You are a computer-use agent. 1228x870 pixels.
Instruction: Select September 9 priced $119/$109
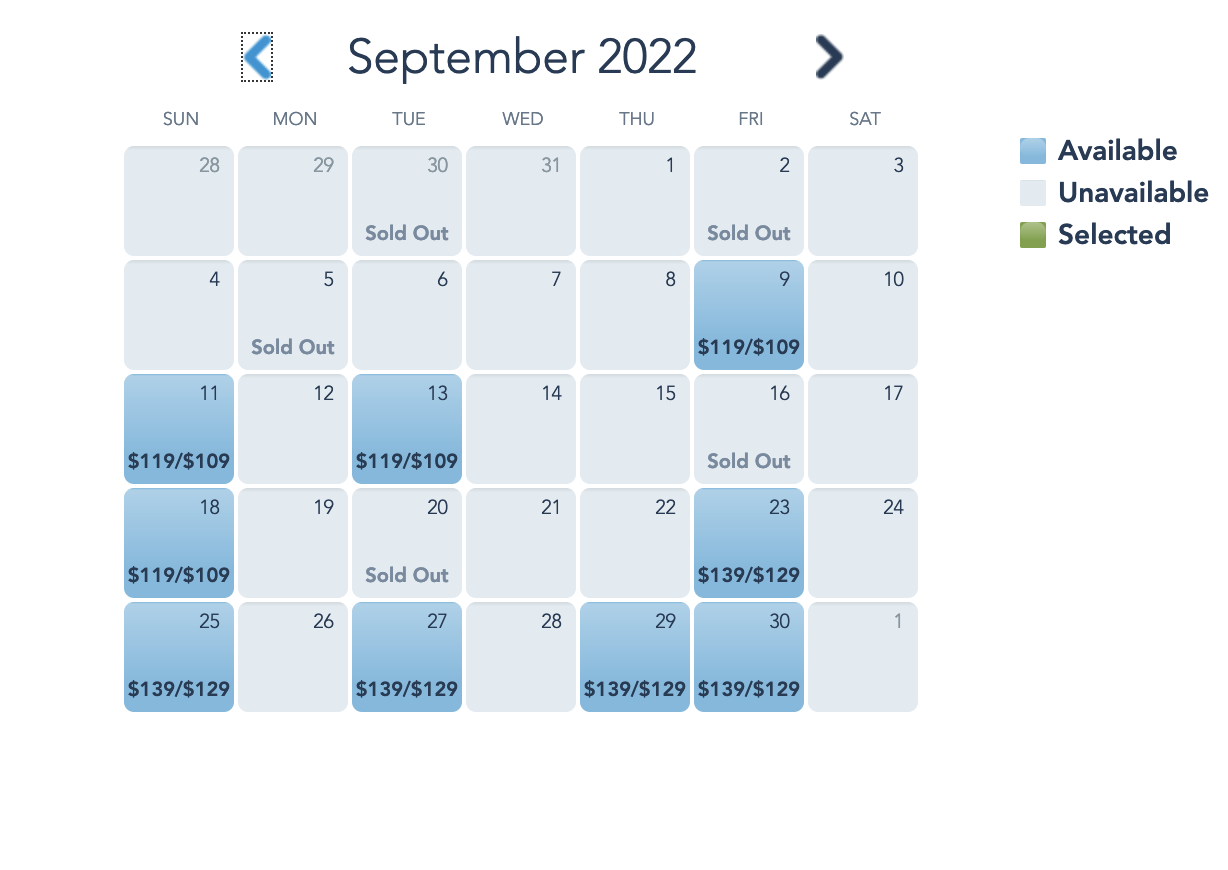749,315
